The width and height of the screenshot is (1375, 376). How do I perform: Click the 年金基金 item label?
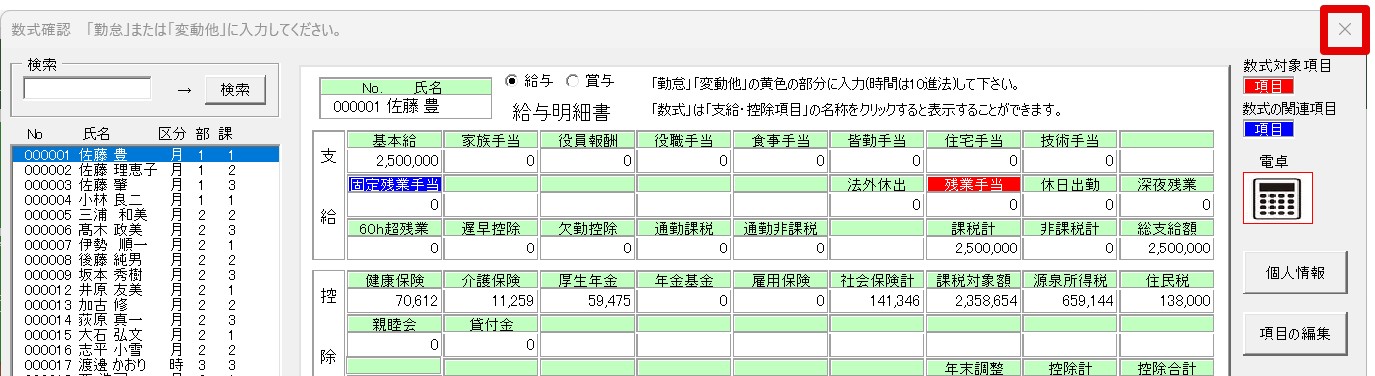pyautogui.click(x=684, y=280)
